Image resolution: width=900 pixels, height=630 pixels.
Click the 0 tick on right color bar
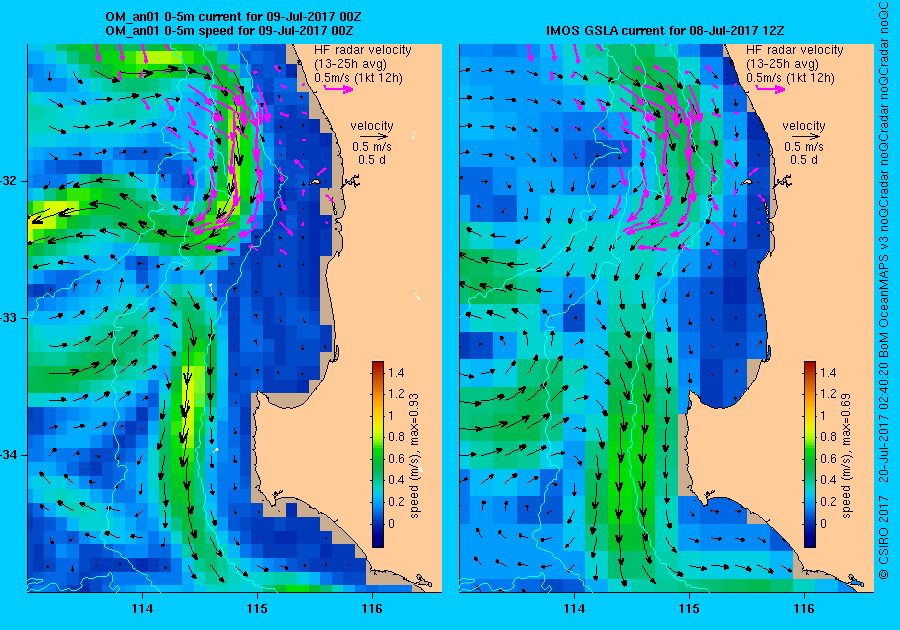(x=823, y=523)
